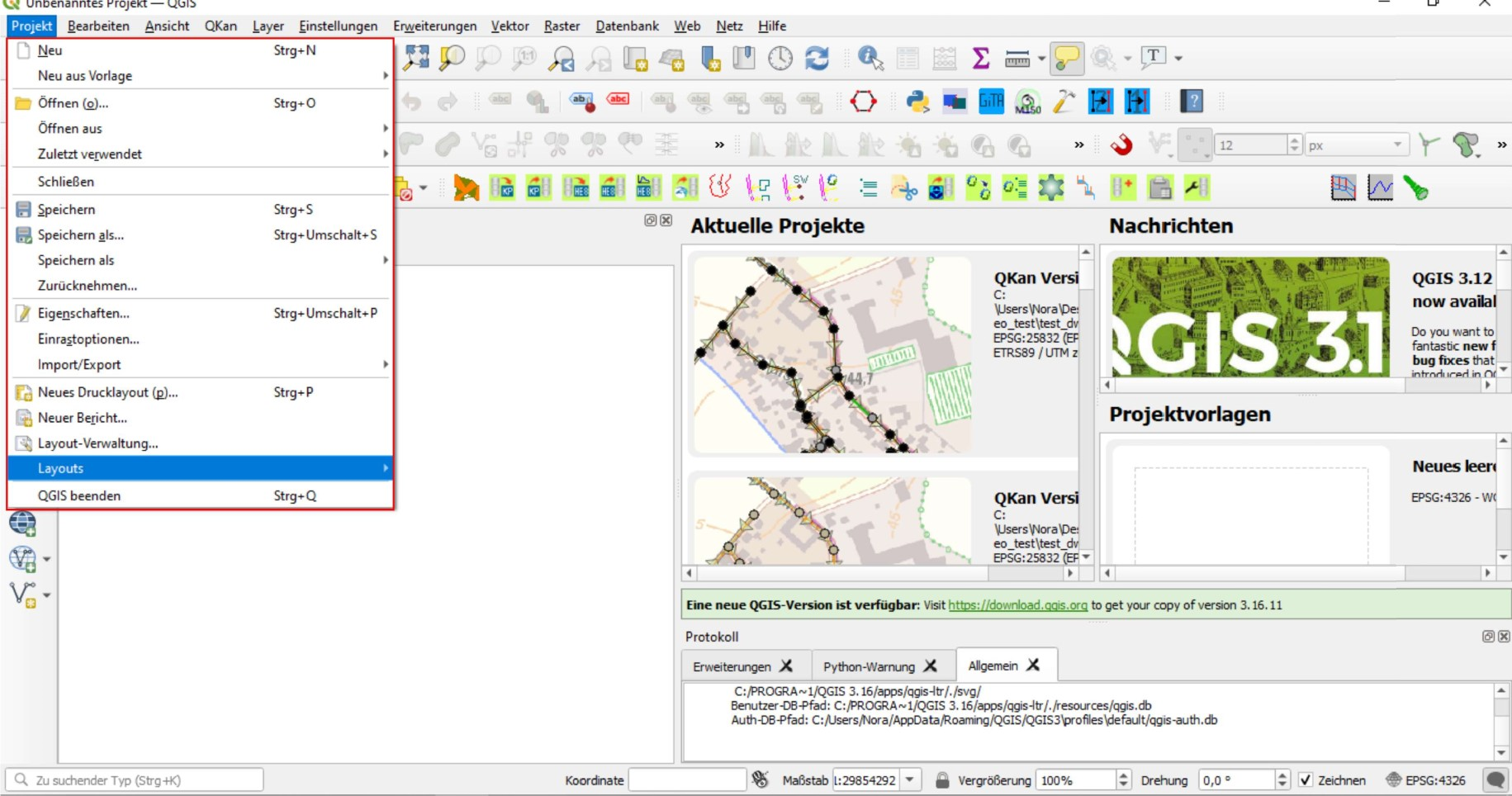1512x796 pixels.
Task: Select Speichern als... in Projekt menu
Action: (80, 235)
